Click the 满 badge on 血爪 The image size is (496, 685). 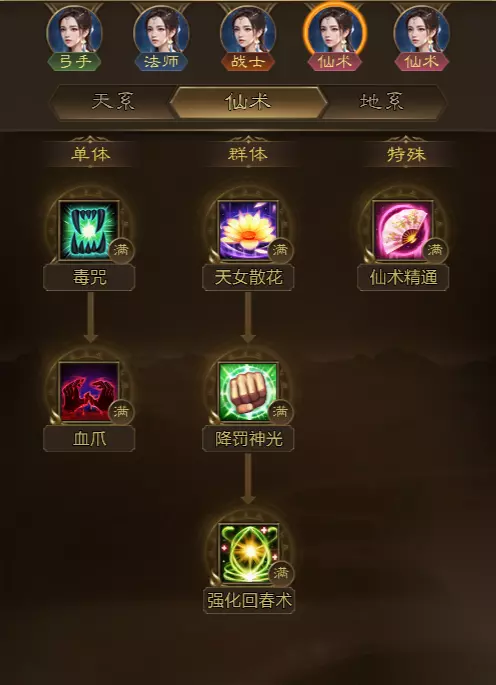point(121,412)
